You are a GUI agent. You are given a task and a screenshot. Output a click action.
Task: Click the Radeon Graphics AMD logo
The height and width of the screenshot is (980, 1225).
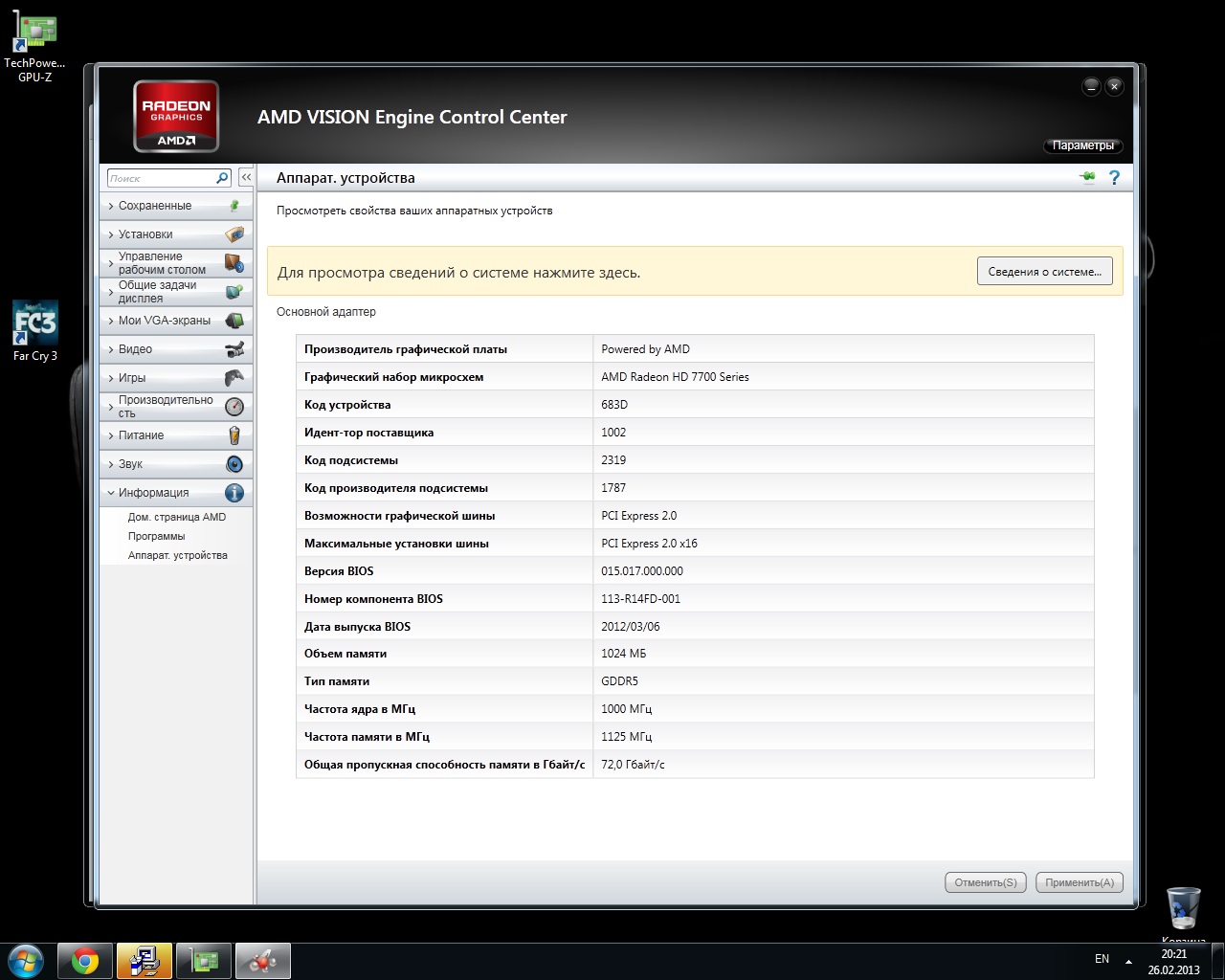[176, 117]
